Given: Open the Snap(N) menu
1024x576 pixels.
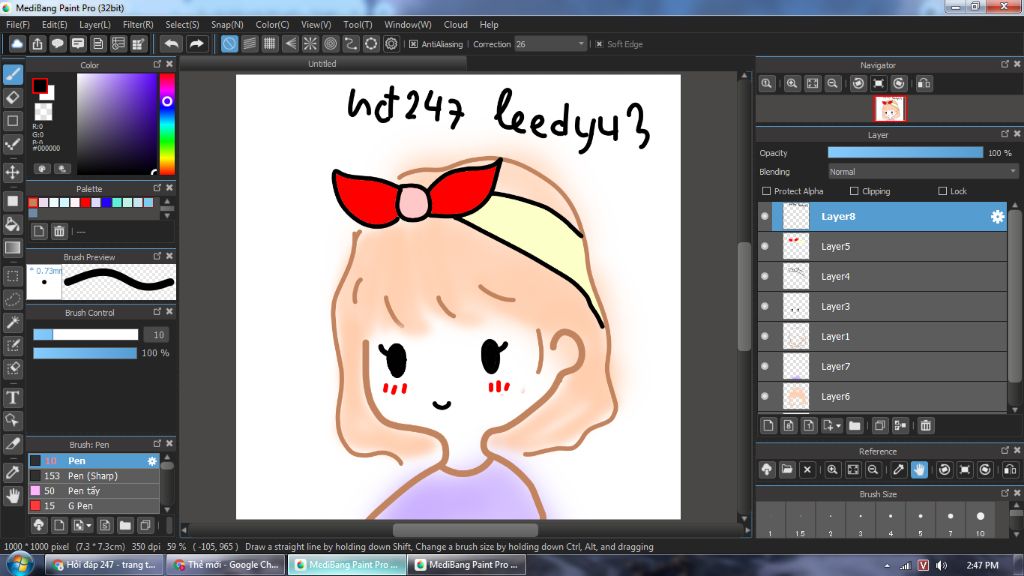Looking at the screenshot, I should (x=227, y=25).
